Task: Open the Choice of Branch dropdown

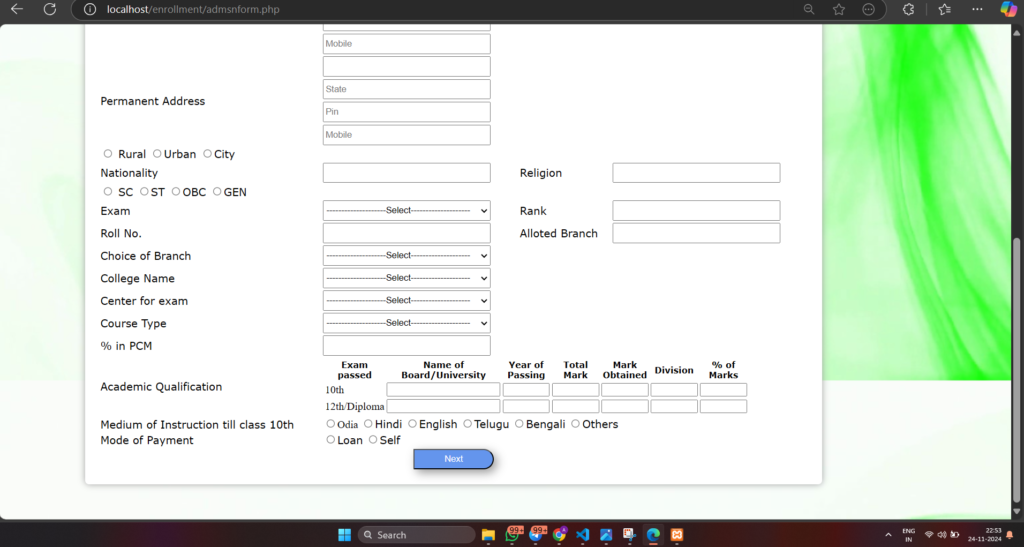Action: point(406,256)
